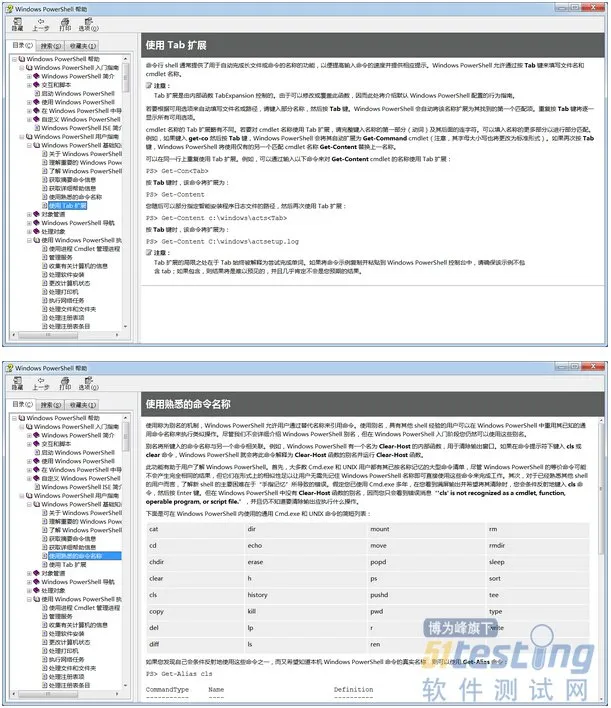Open 获取详细帮助信息 topic in Tab 扩展 window
Viewport: 611px width, 708px height.
(x=72, y=189)
